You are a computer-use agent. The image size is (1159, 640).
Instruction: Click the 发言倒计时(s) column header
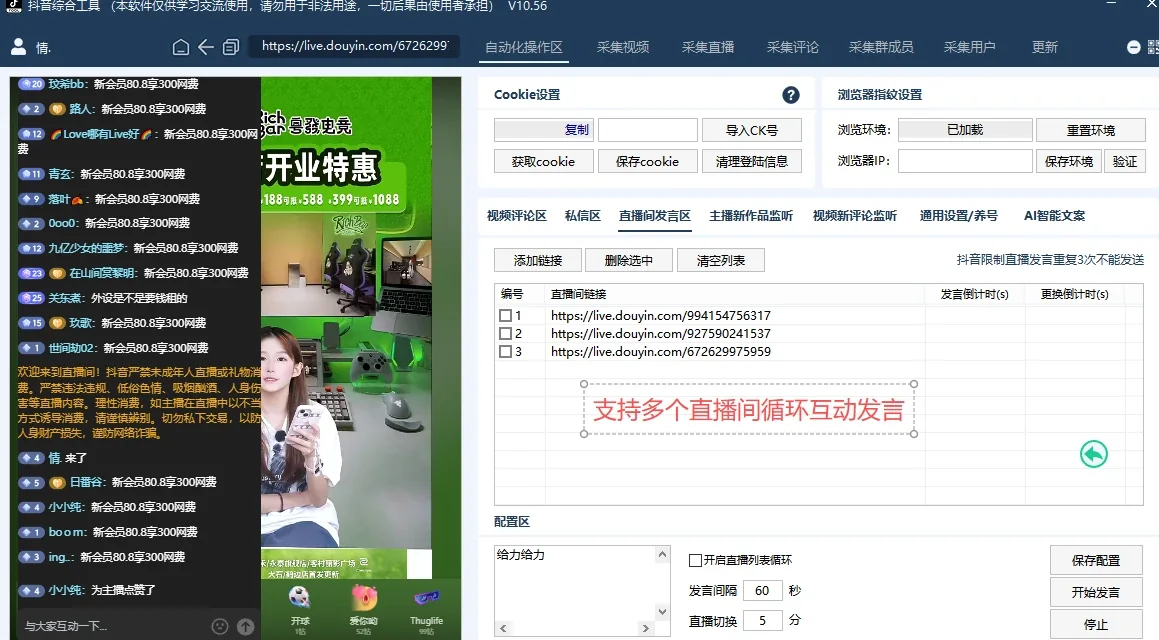(x=974, y=294)
